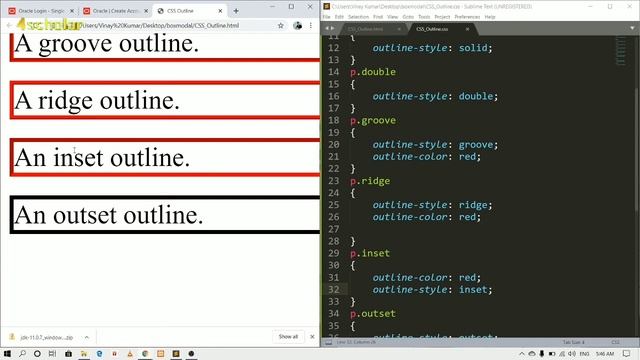Click 'An inset outline.' paragraph
Screen dimensions: 640x360
click(x=102, y=158)
